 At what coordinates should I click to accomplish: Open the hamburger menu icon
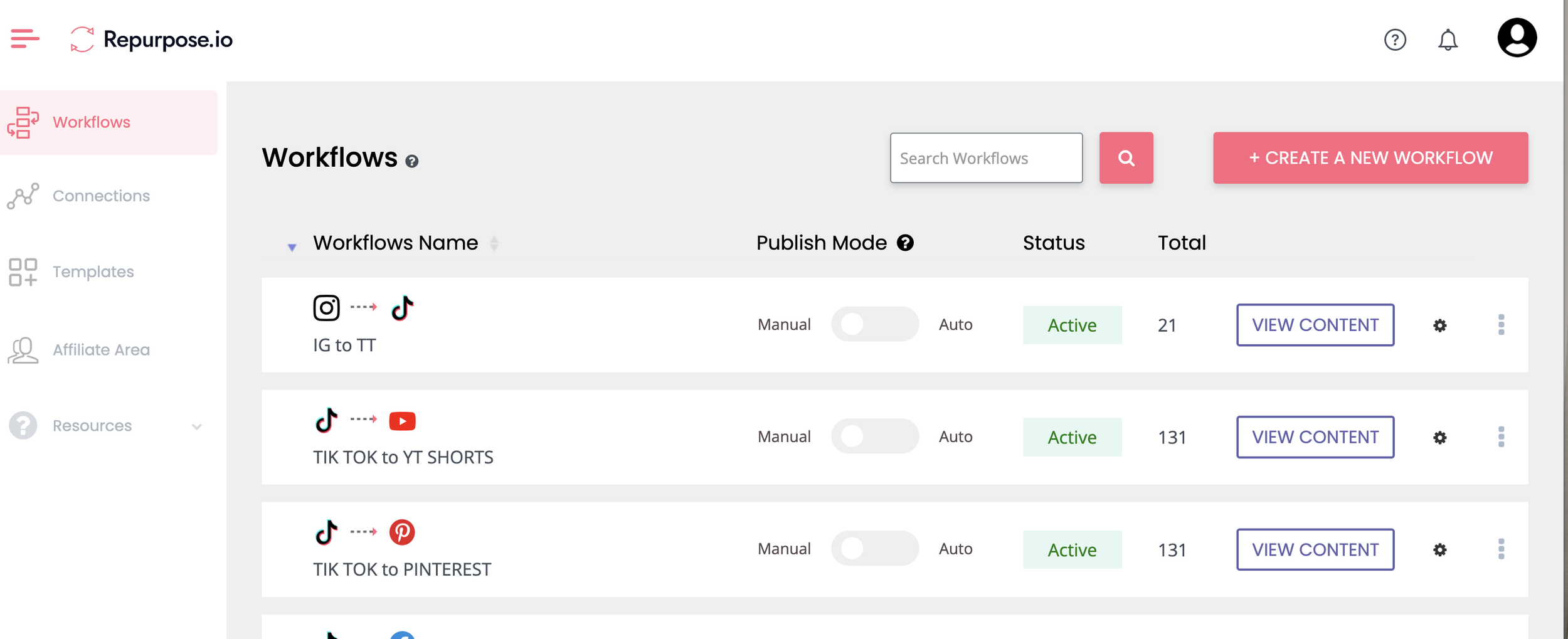coord(25,38)
